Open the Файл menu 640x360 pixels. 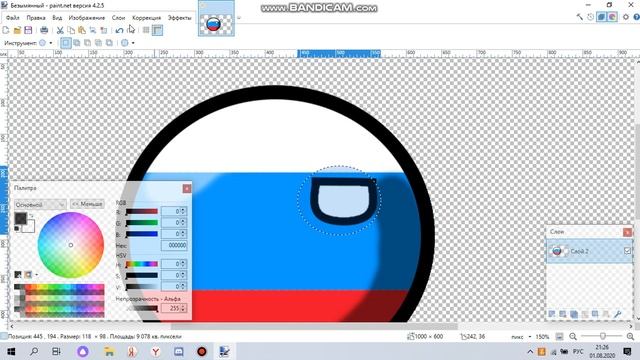point(13,18)
